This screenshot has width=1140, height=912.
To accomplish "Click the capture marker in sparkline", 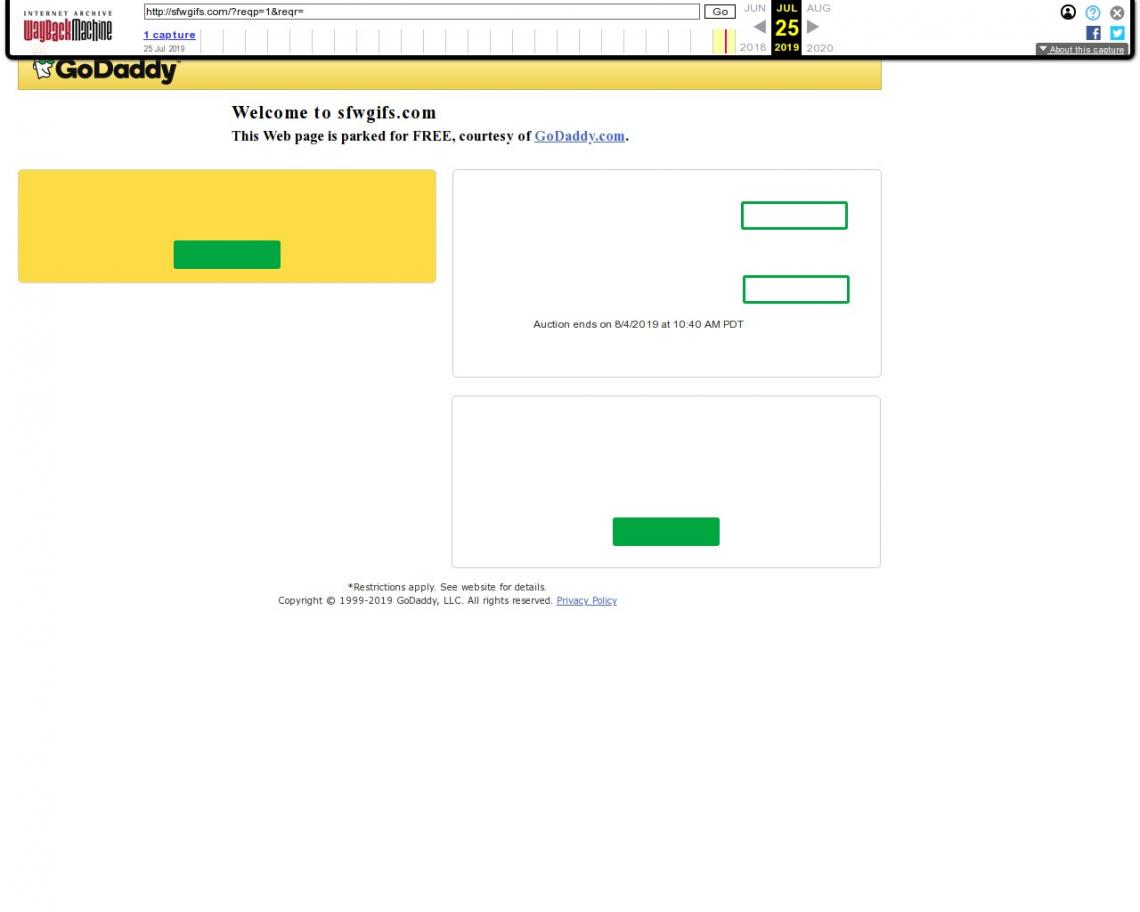I will click(725, 41).
